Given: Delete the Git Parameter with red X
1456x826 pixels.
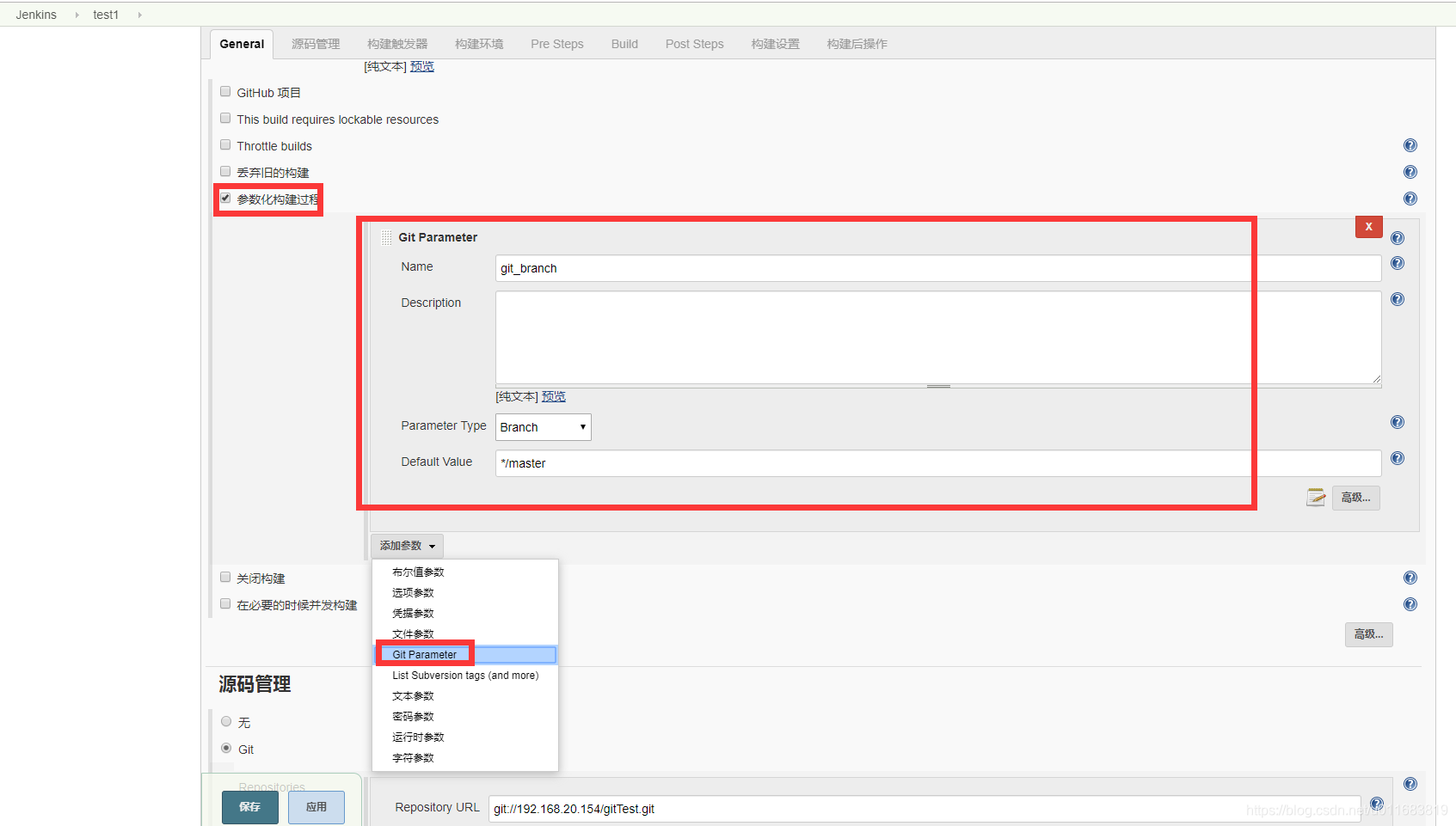Looking at the screenshot, I should point(1368,226).
